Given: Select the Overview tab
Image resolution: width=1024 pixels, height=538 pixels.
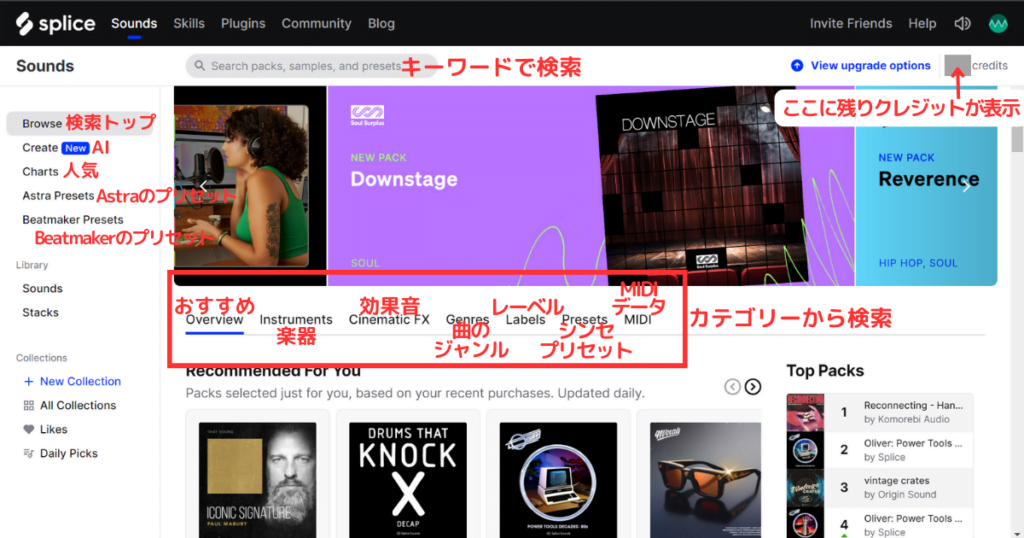Looking at the screenshot, I should click(x=214, y=319).
